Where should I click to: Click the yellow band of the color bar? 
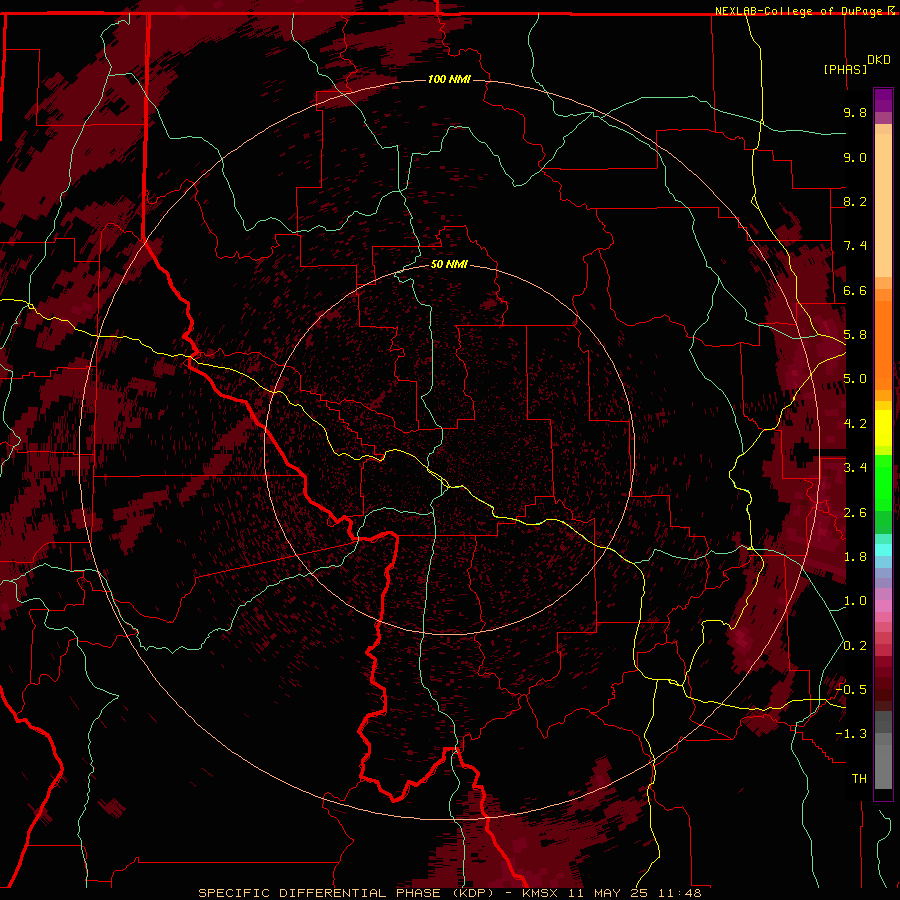pyautogui.click(x=883, y=428)
